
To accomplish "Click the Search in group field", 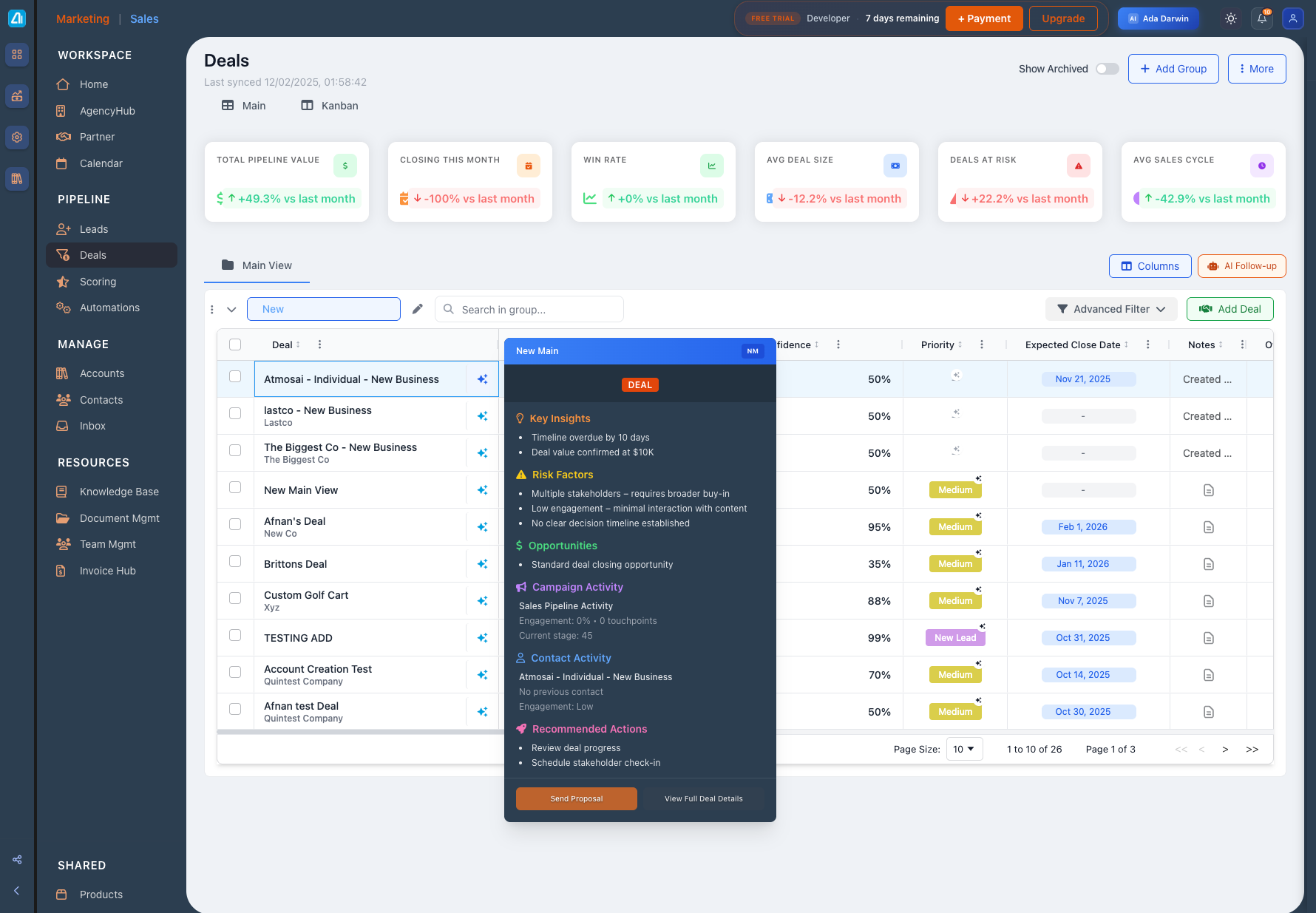I will 538,309.
